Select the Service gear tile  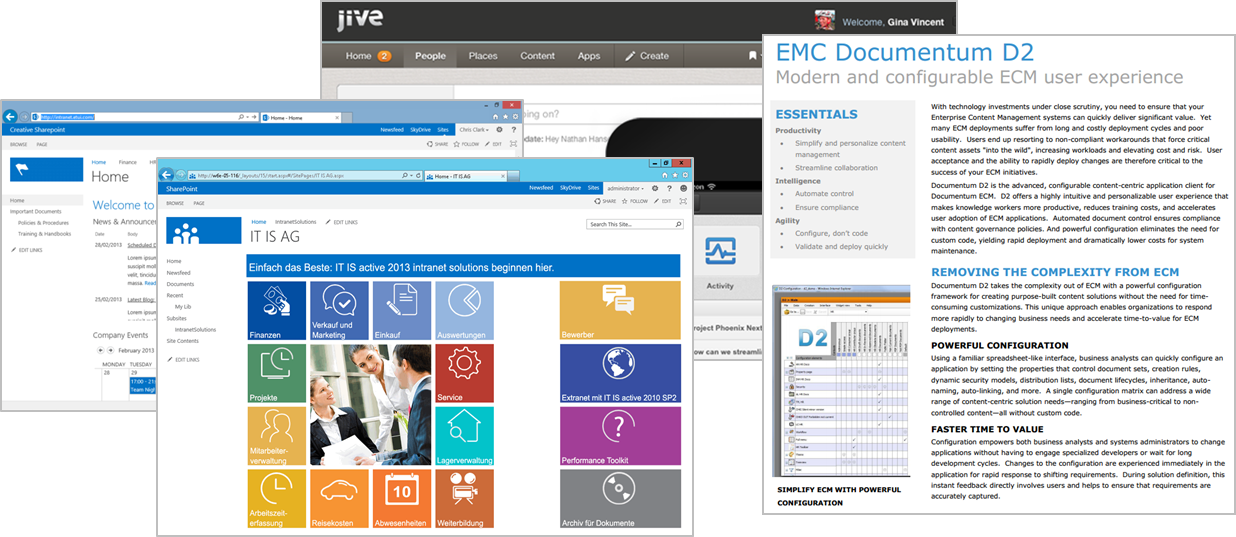click(x=464, y=373)
